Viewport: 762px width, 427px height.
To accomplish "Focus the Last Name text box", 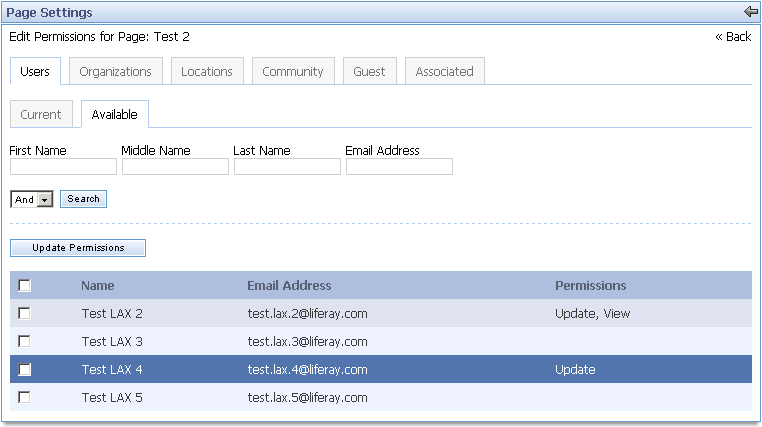I will pos(287,167).
